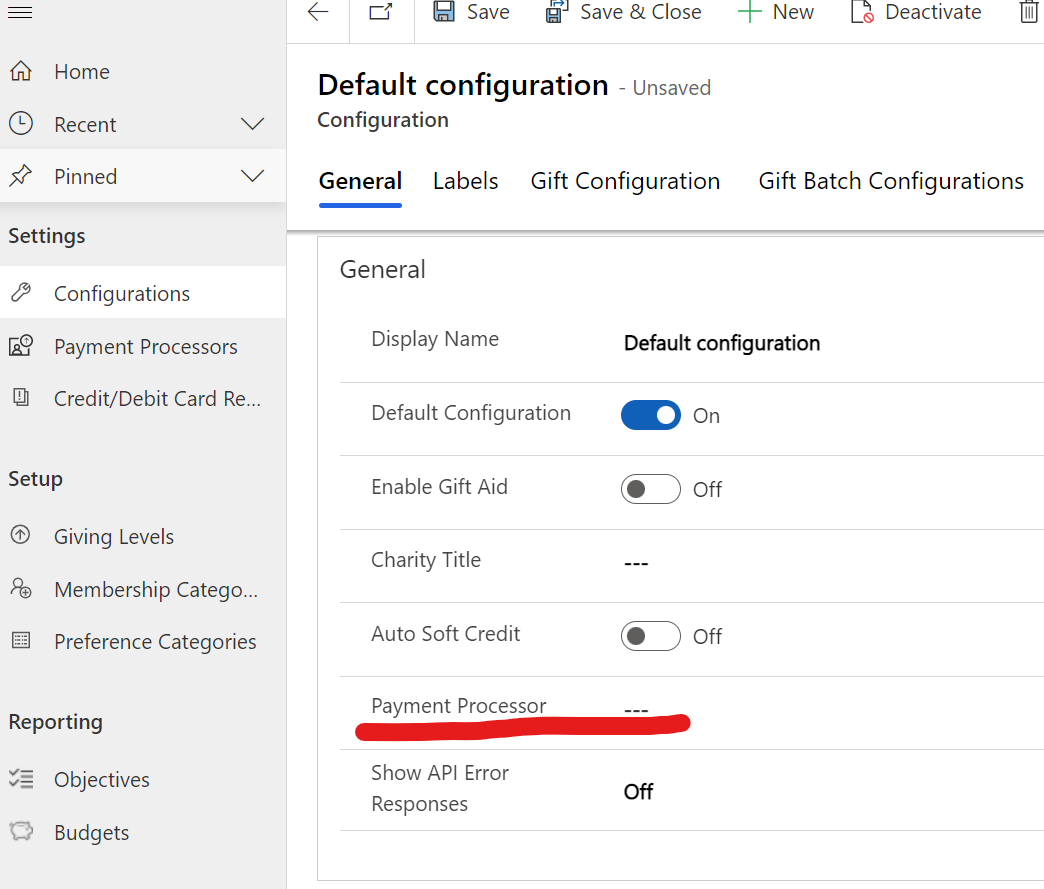Click the Save & Close button

pos(623,12)
